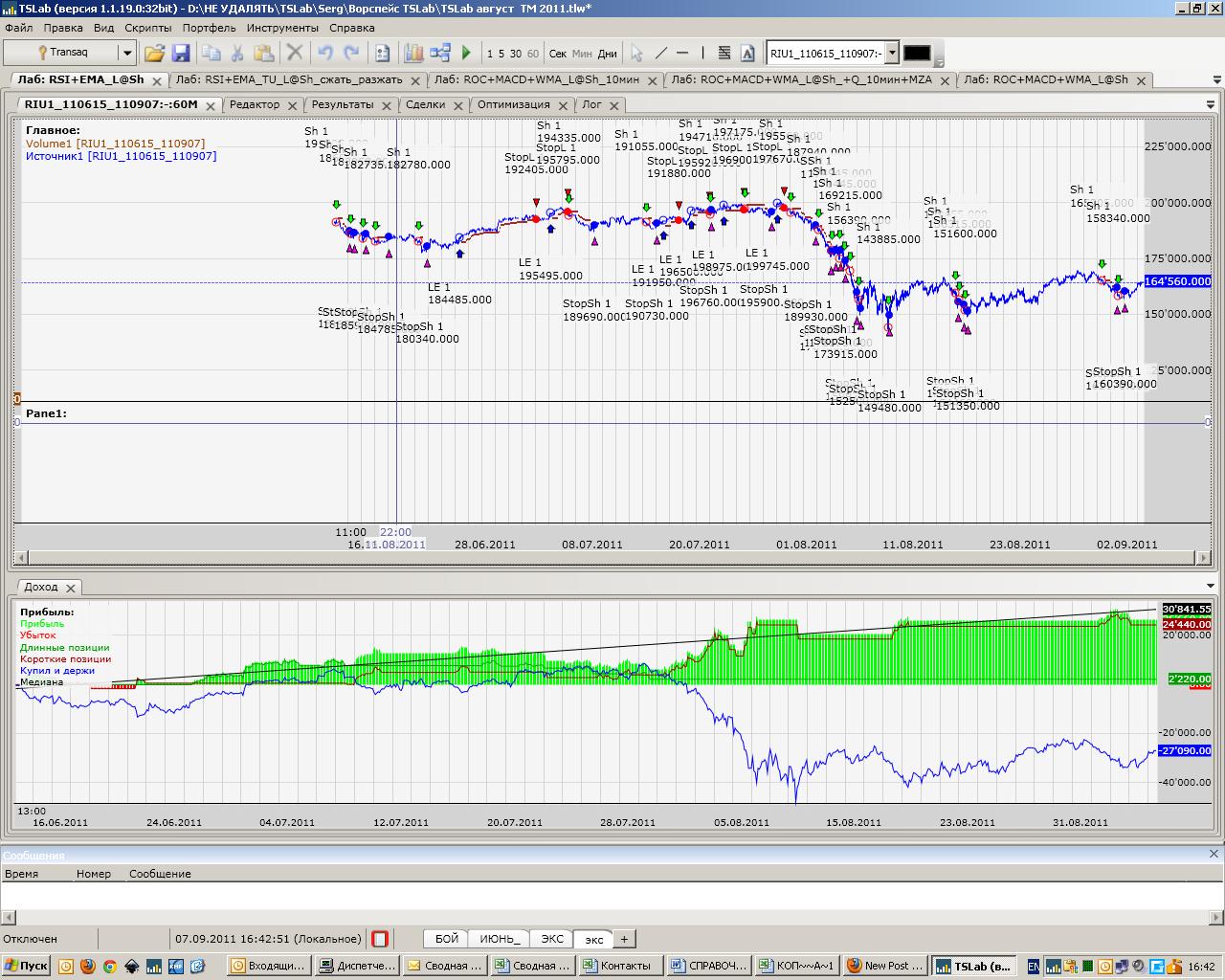Viewport: 1225px width, 980px height.
Task: Toggle the Дни time unit button
Action: coord(608,54)
